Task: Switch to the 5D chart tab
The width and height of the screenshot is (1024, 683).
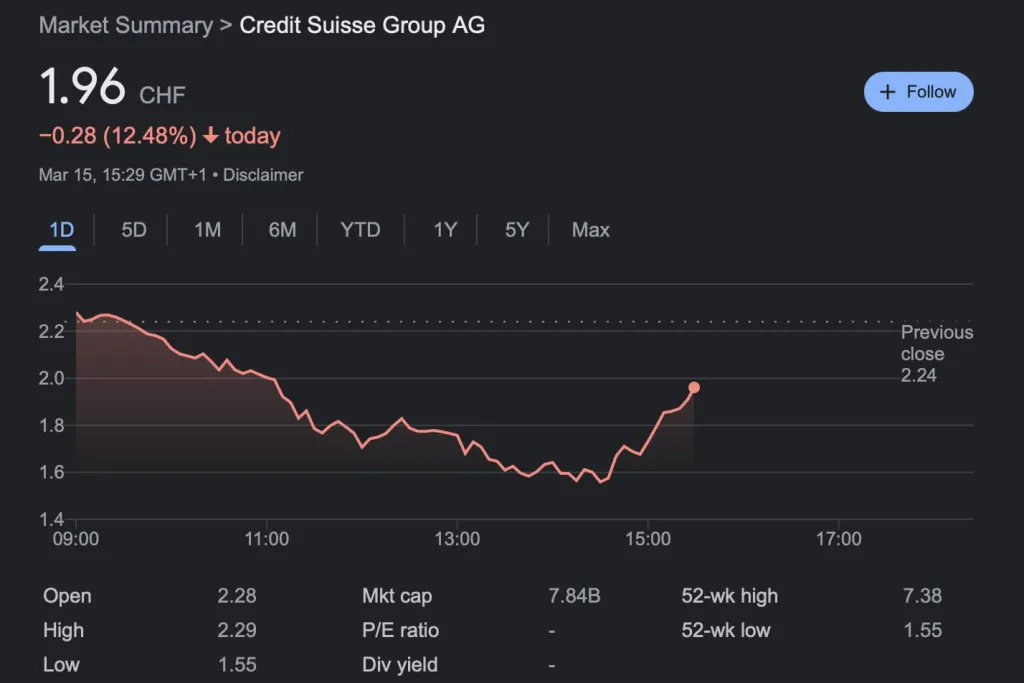Action: click(x=134, y=230)
